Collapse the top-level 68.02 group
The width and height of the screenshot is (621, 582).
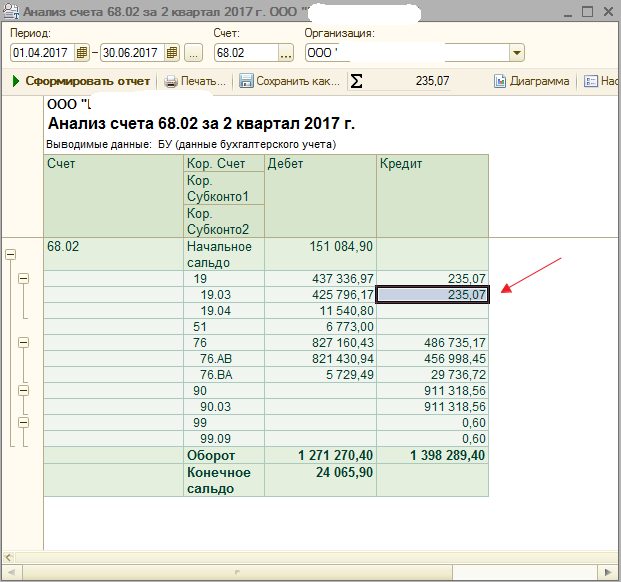tap(10, 254)
